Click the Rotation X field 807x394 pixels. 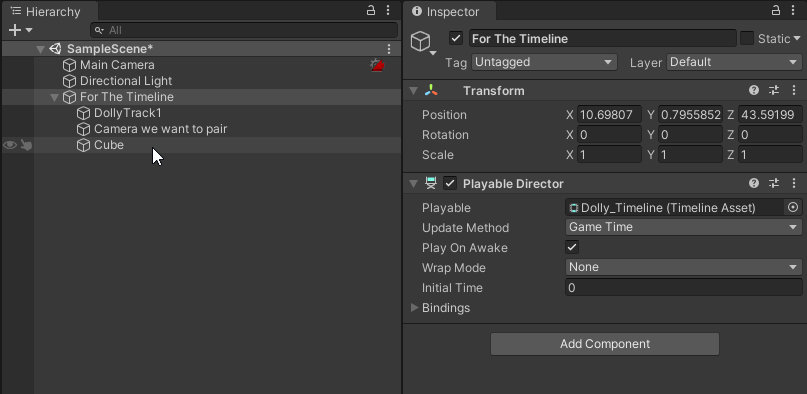coord(609,134)
